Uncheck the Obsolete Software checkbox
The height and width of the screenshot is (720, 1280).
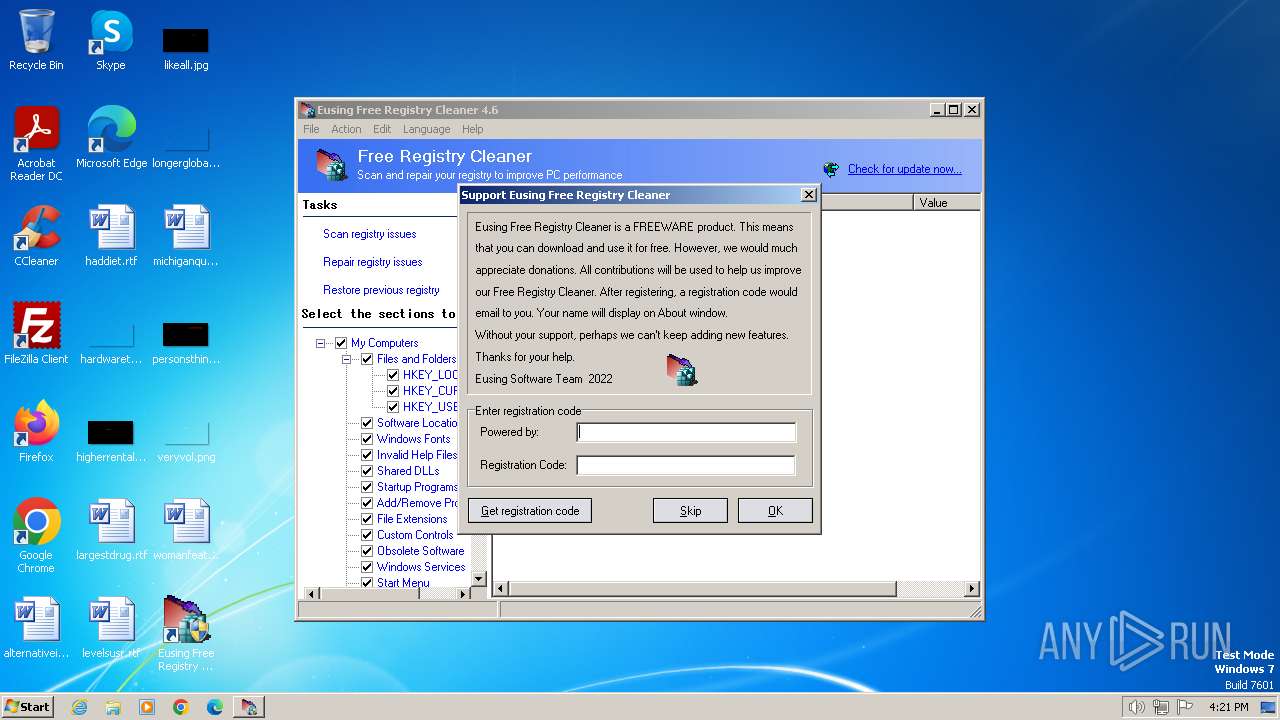(367, 551)
